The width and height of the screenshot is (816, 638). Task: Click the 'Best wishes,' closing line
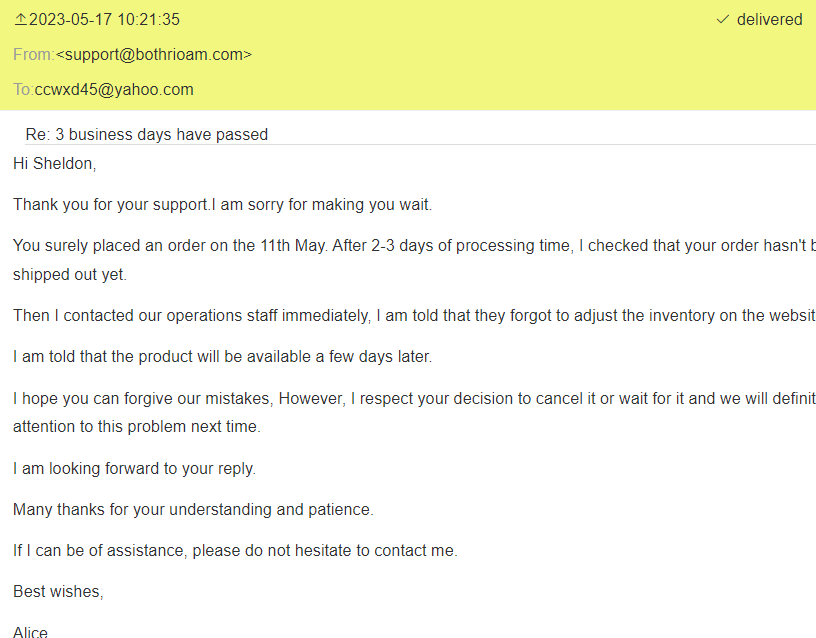point(58,591)
